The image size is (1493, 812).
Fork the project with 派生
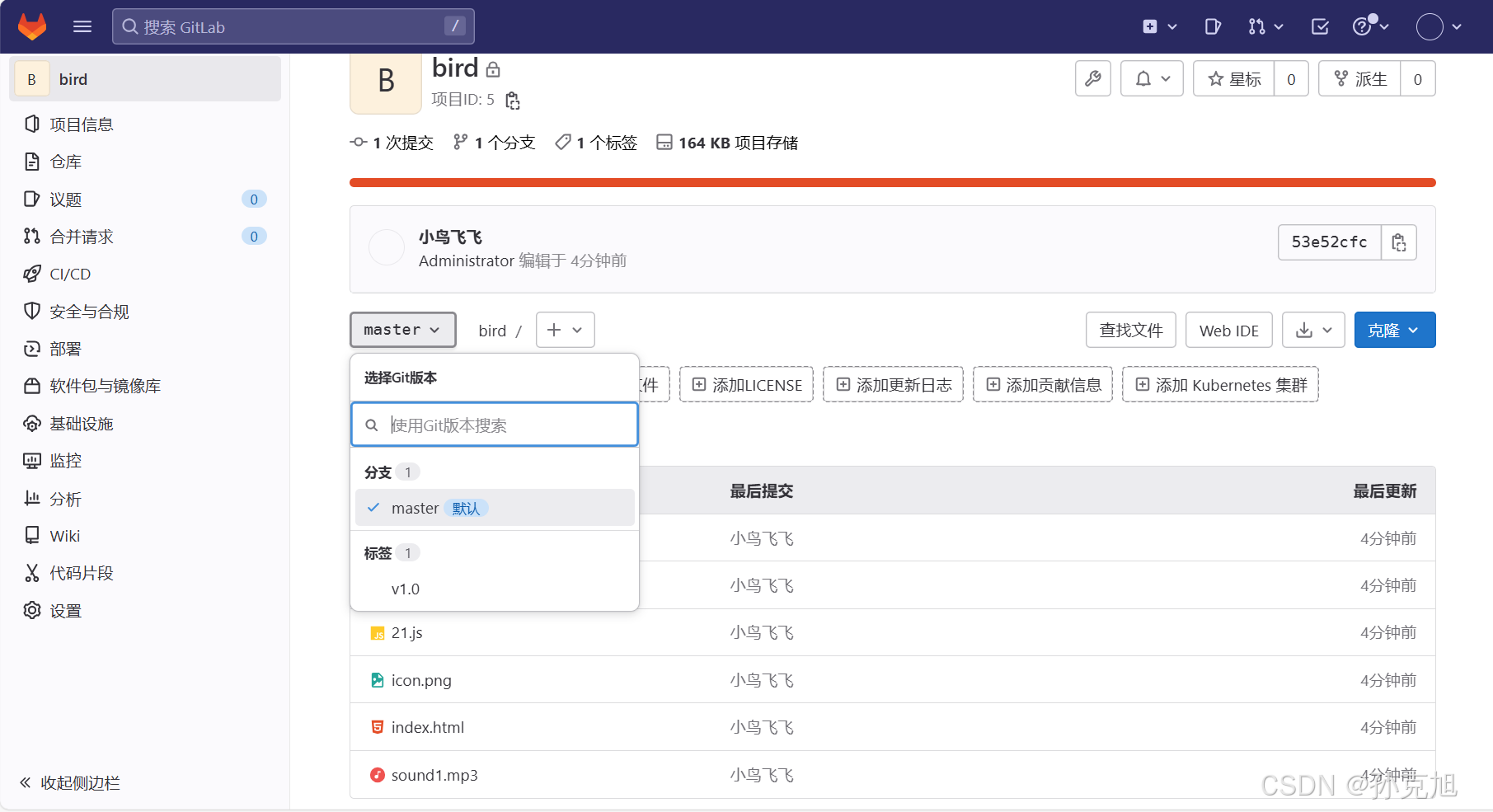pos(1360,79)
